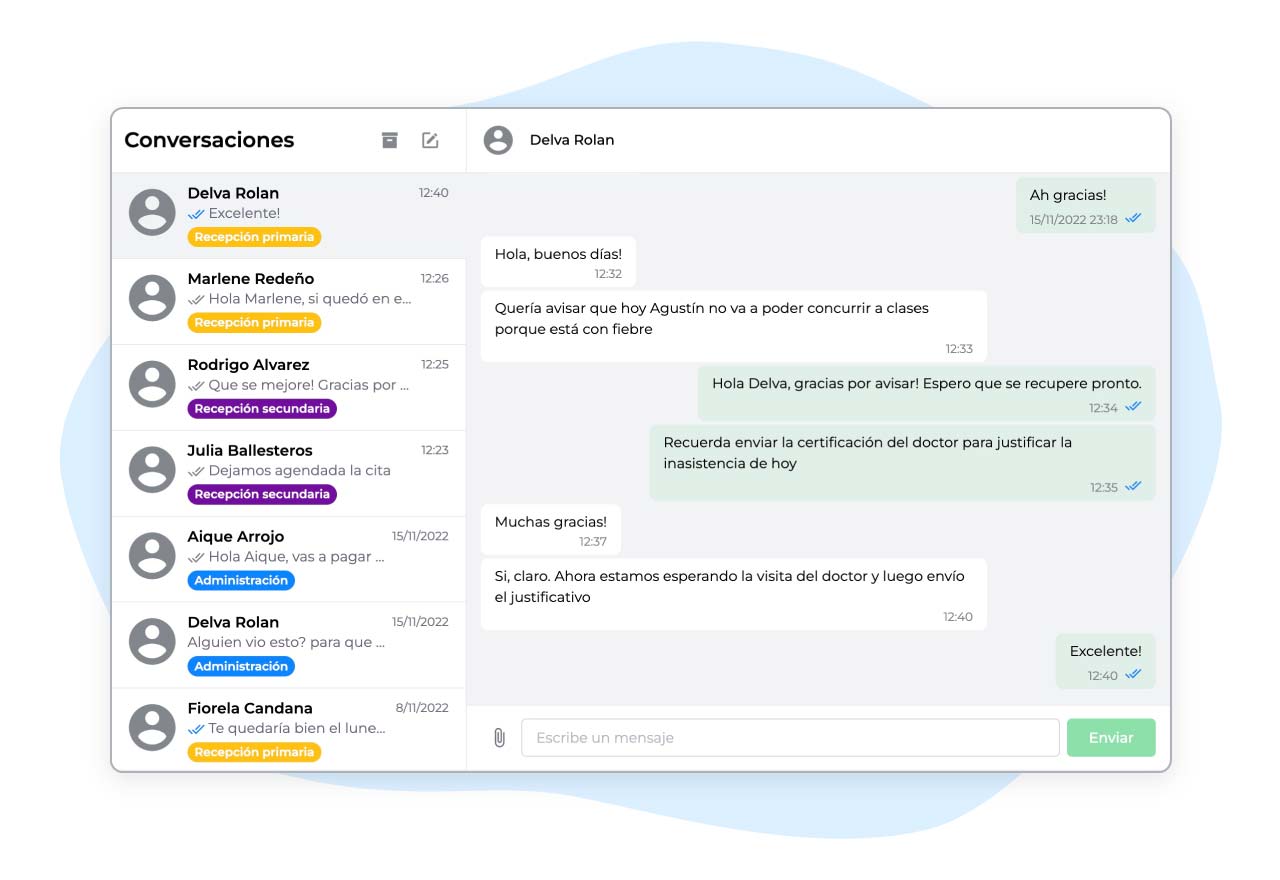Open the archived conversations icon
This screenshot has width=1280, height=880.
(x=390, y=140)
